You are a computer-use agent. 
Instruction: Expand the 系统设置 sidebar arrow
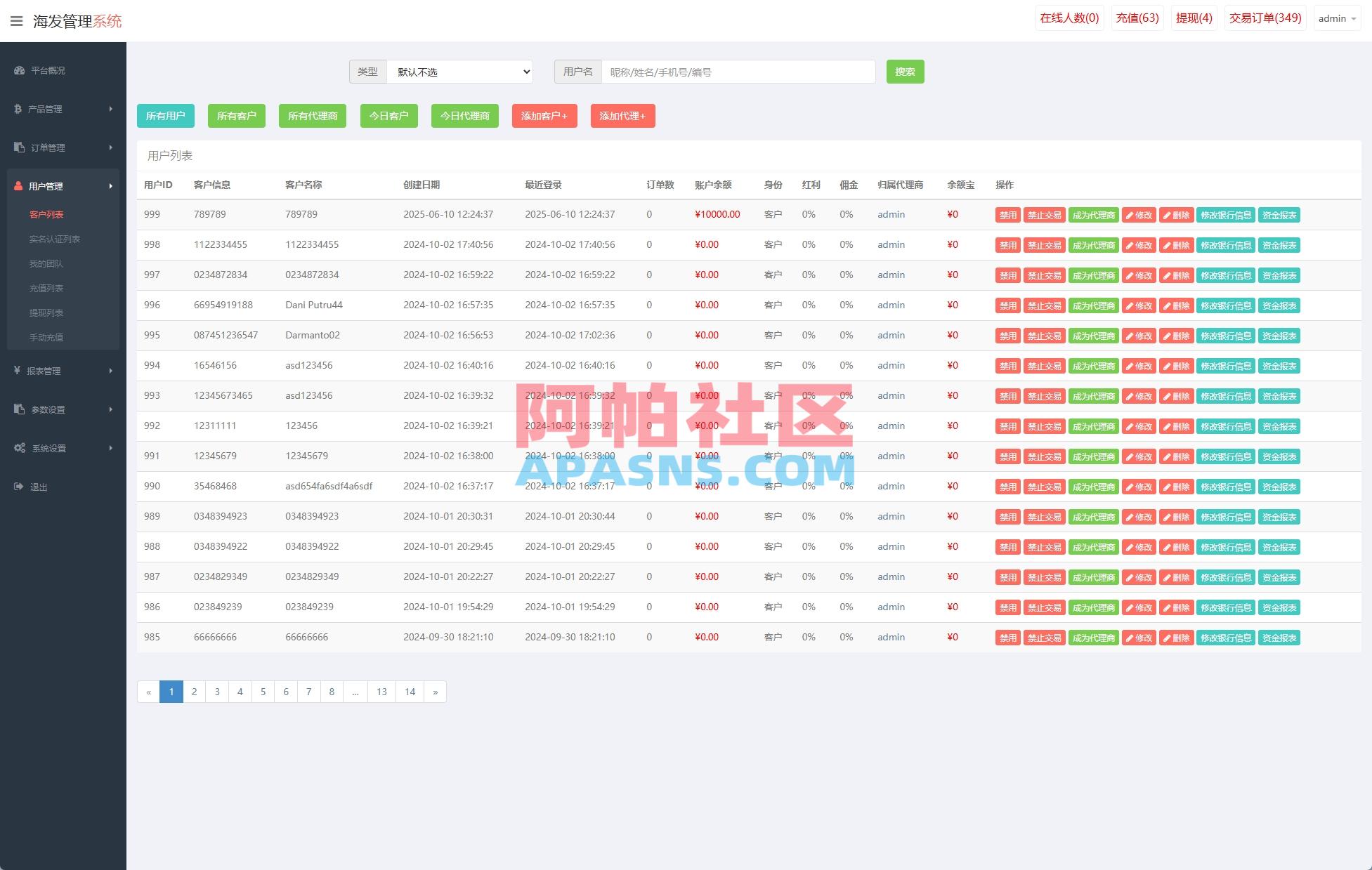pos(111,448)
